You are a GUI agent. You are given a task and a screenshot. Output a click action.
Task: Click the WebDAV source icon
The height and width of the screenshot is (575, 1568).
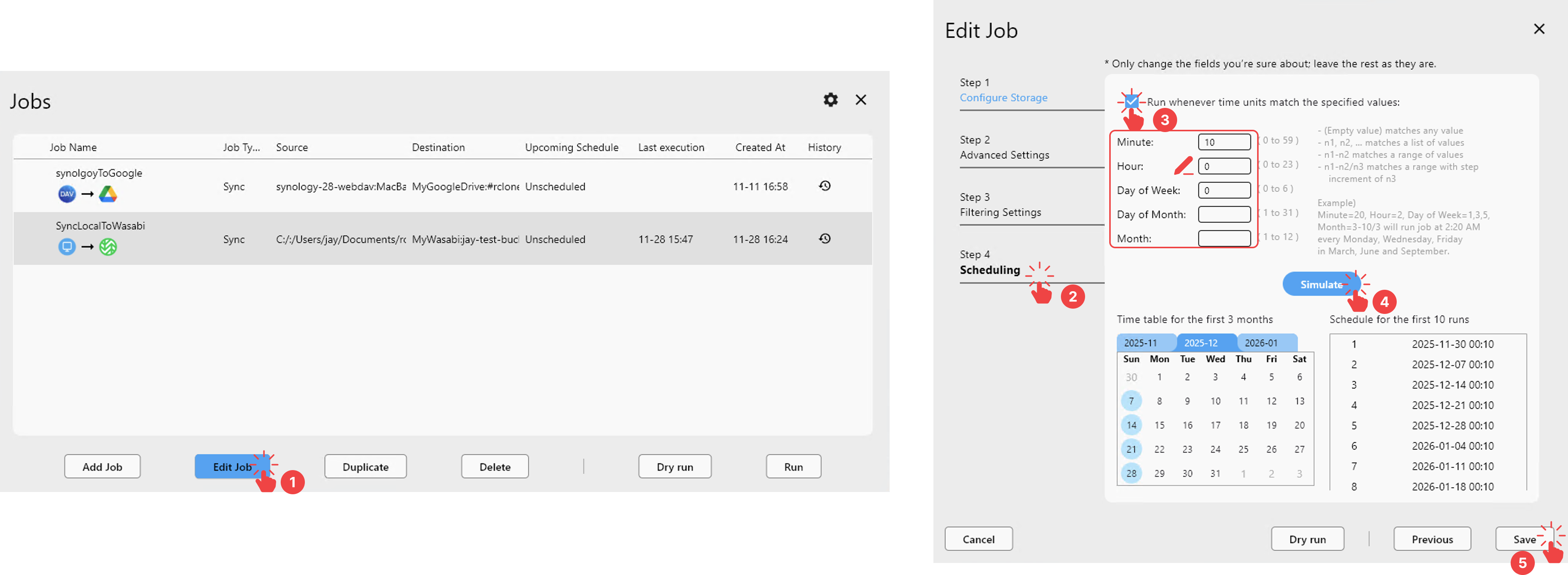tap(67, 194)
